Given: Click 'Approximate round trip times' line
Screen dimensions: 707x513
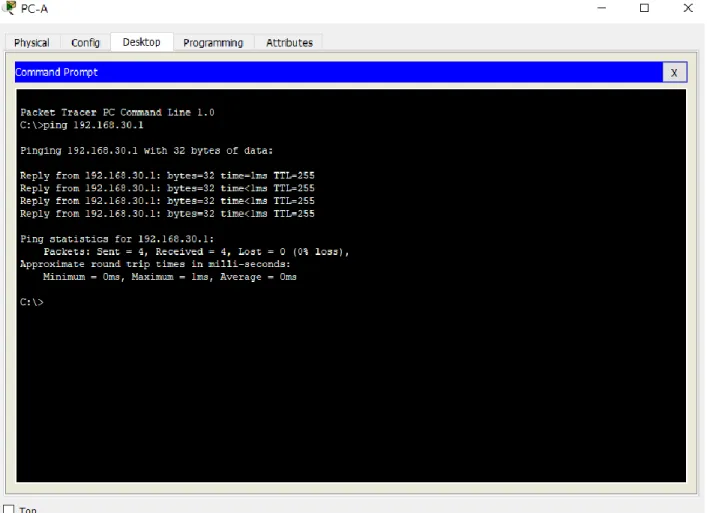Looking at the screenshot, I should point(155,264).
